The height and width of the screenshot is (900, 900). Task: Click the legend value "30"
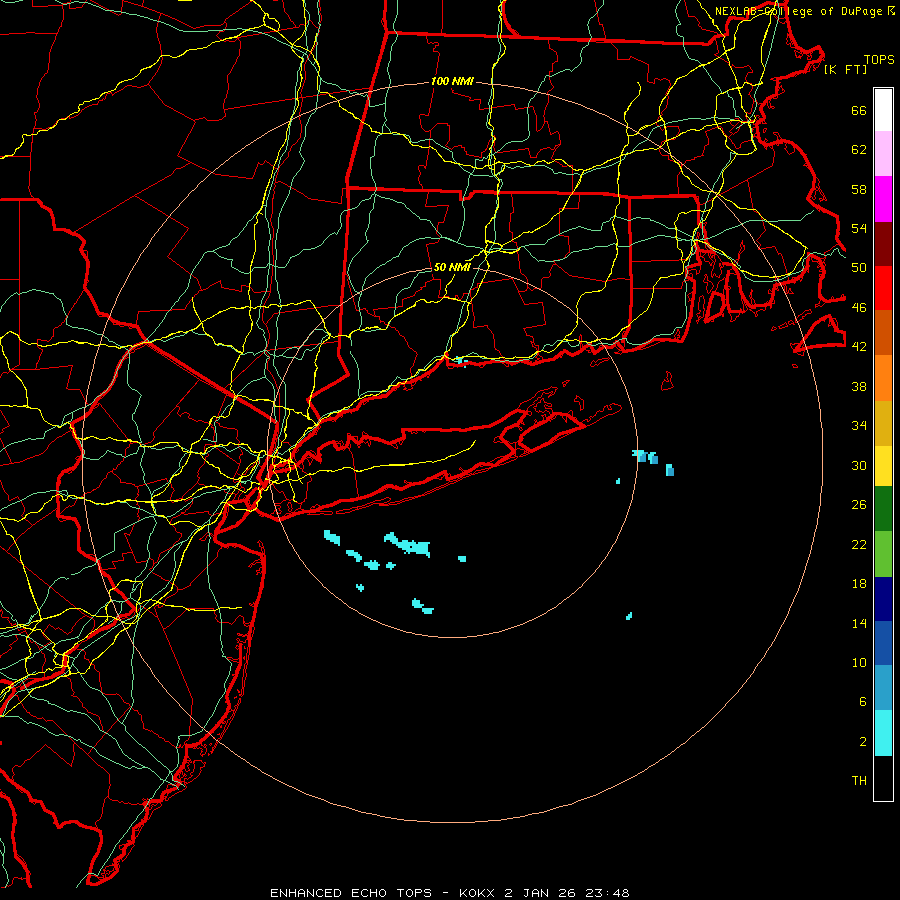click(859, 465)
